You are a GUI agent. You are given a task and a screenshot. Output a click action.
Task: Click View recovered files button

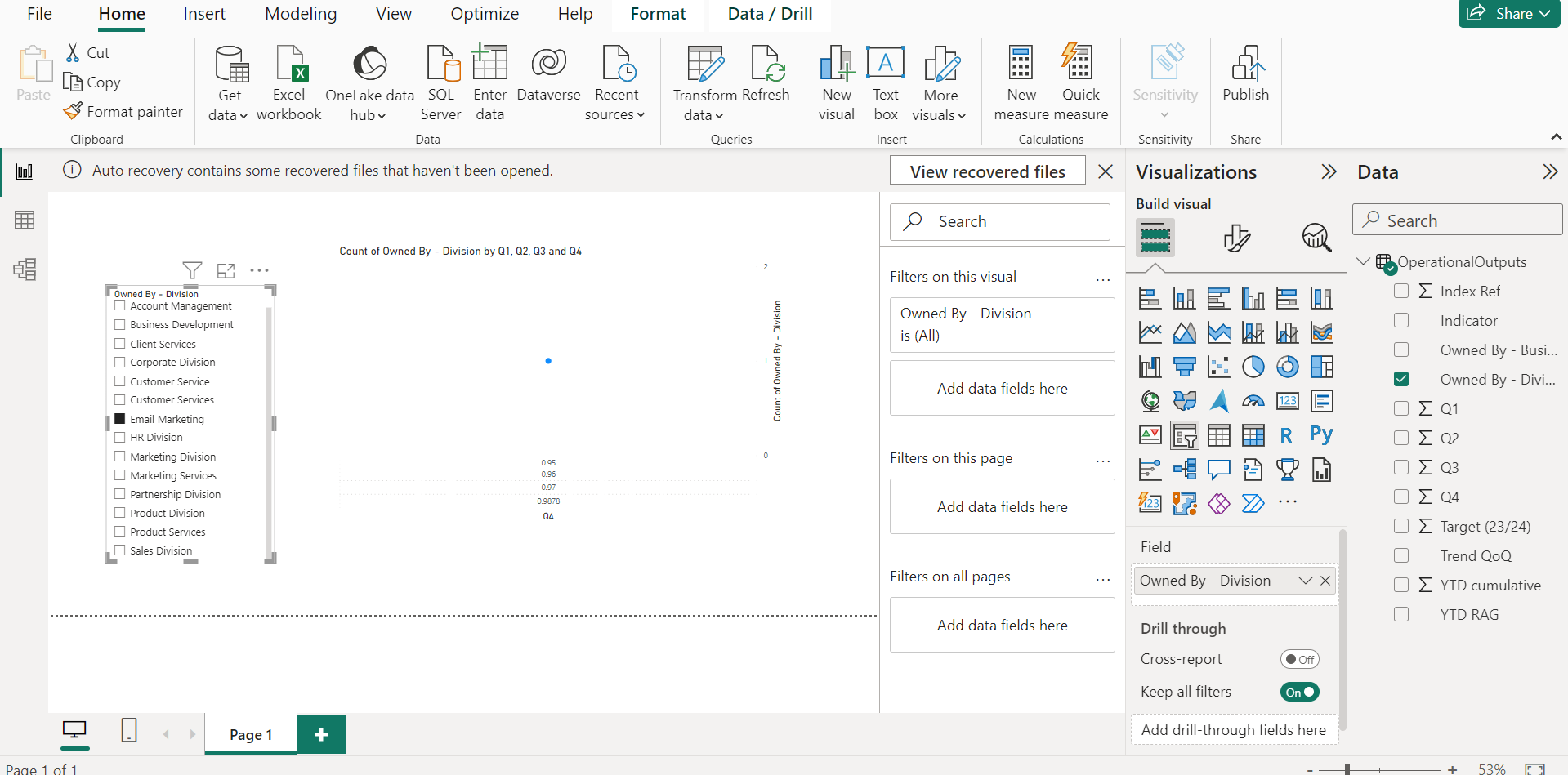coord(987,171)
